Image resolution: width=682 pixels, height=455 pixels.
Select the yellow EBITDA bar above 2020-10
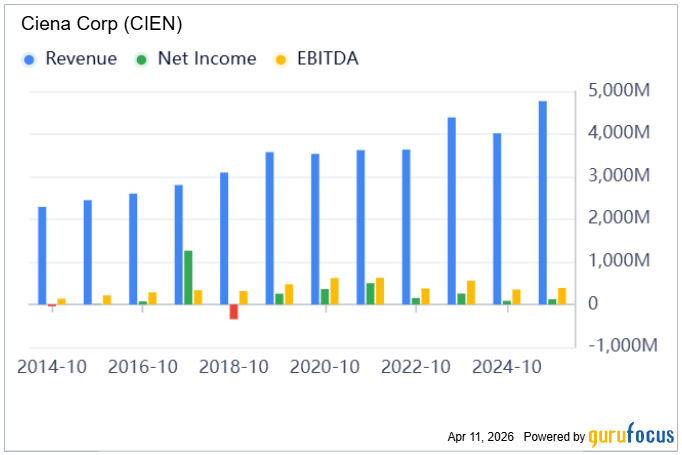click(334, 291)
